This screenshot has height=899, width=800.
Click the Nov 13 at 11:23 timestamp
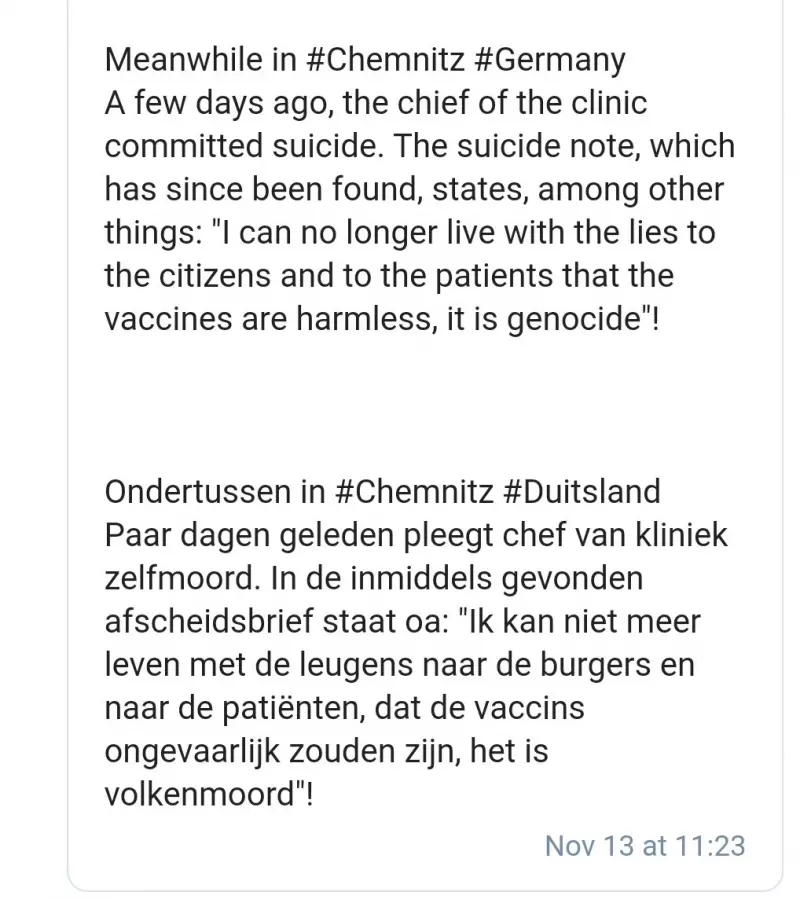pos(645,846)
